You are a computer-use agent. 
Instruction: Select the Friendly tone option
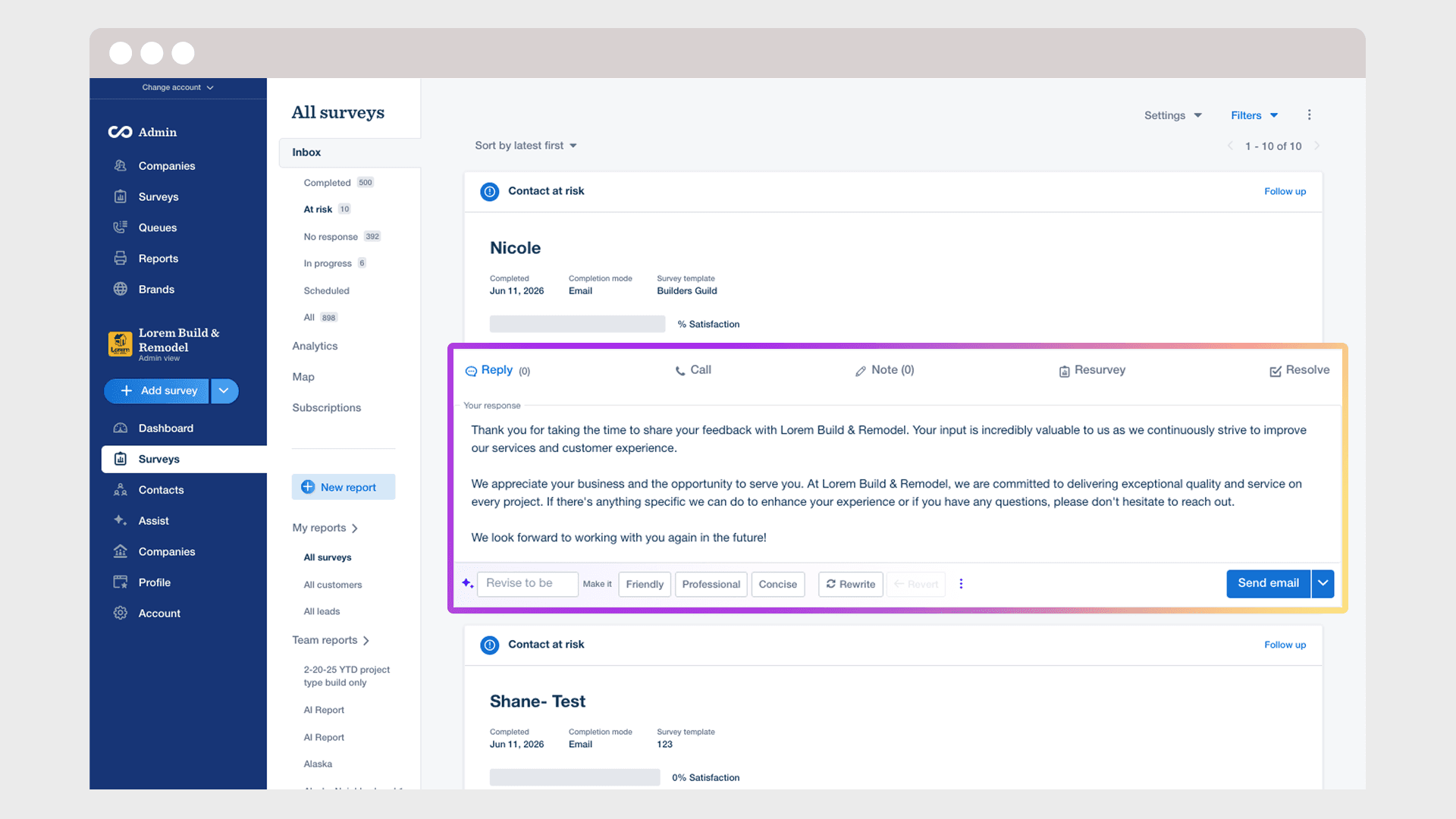click(x=645, y=584)
